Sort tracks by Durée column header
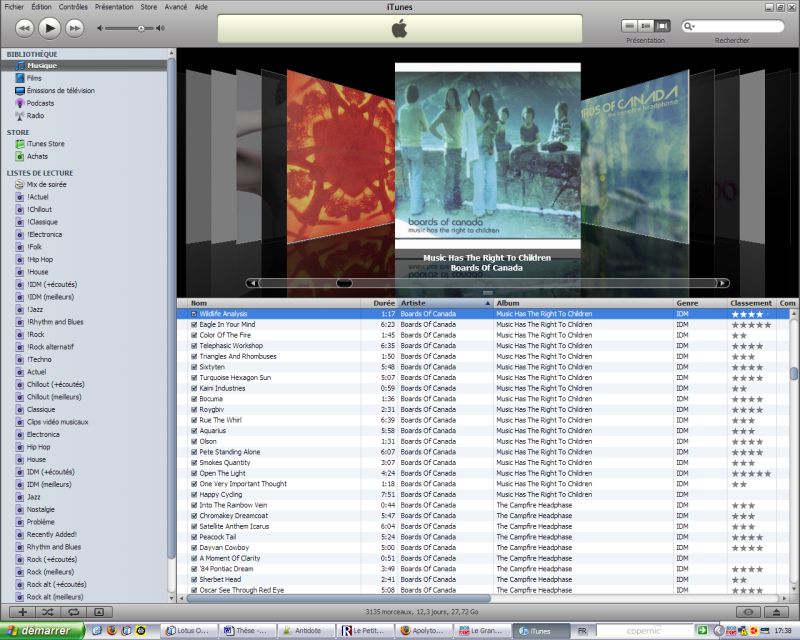The width and height of the screenshot is (800, 640). click(384, 303)
